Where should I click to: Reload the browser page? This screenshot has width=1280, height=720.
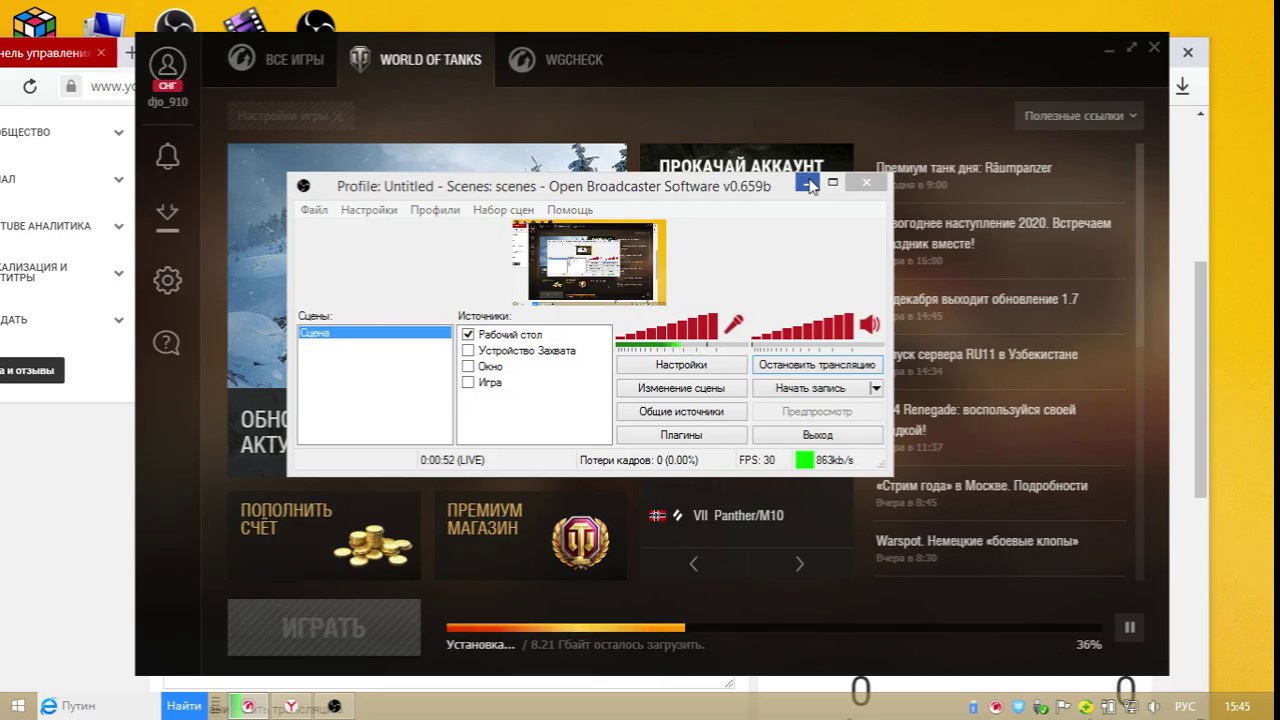click(x=30, y=87)
